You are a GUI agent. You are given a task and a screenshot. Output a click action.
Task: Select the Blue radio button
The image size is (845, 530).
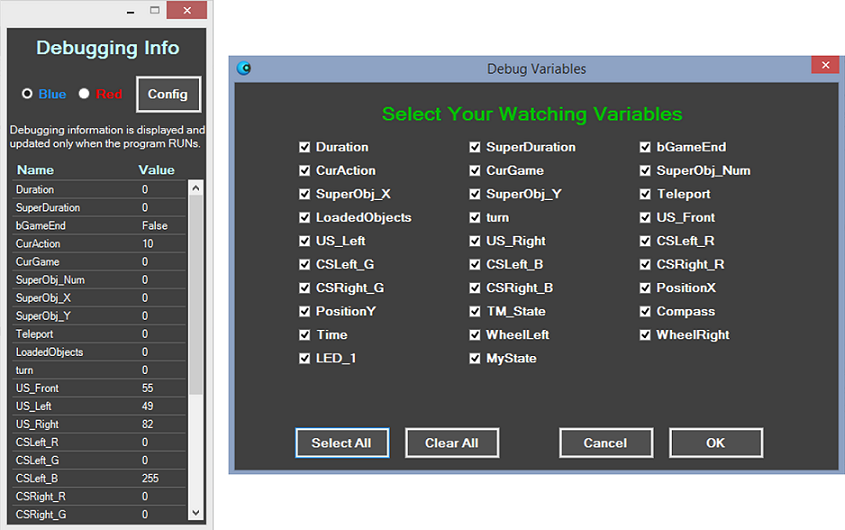tap(27, 94)
